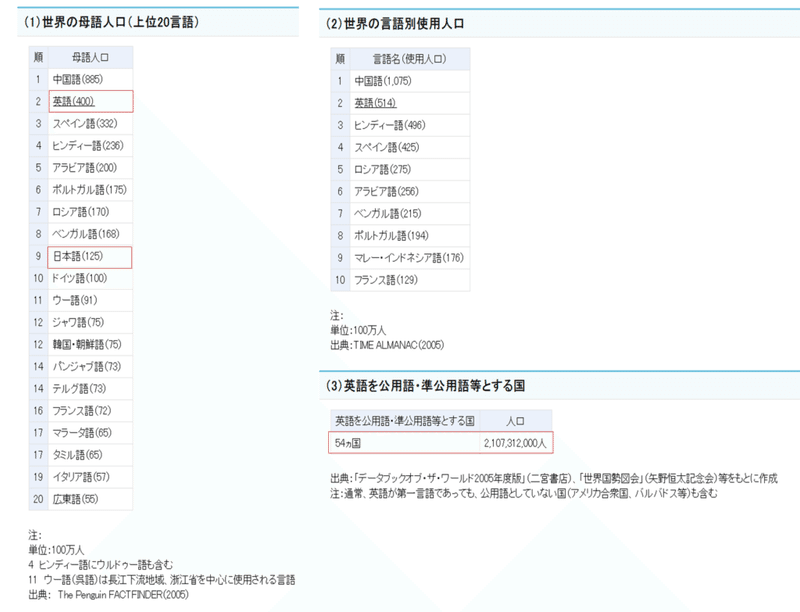Select the スペイン語(425) cell

point(410,147)
